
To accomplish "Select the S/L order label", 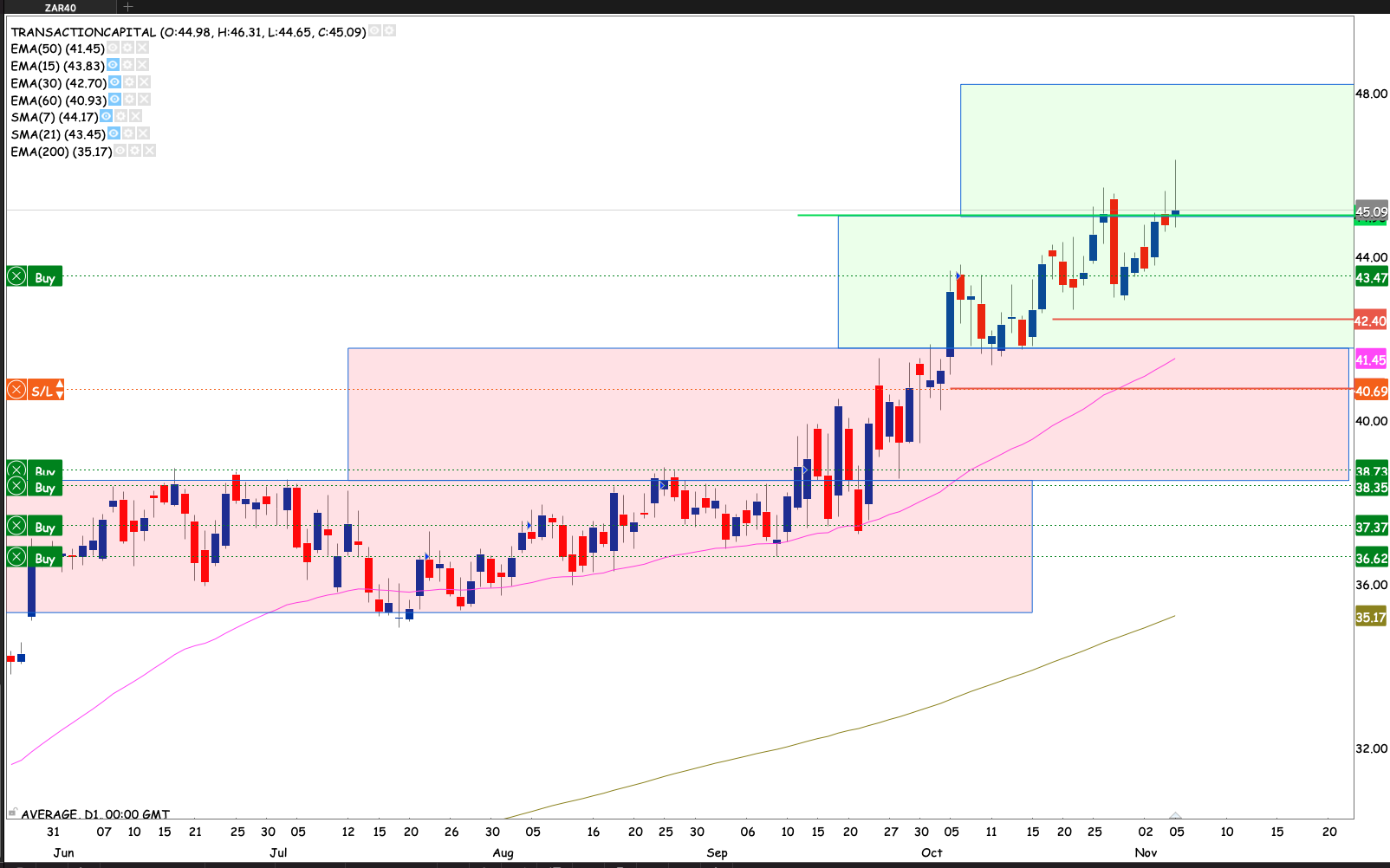I will [41, 391].
